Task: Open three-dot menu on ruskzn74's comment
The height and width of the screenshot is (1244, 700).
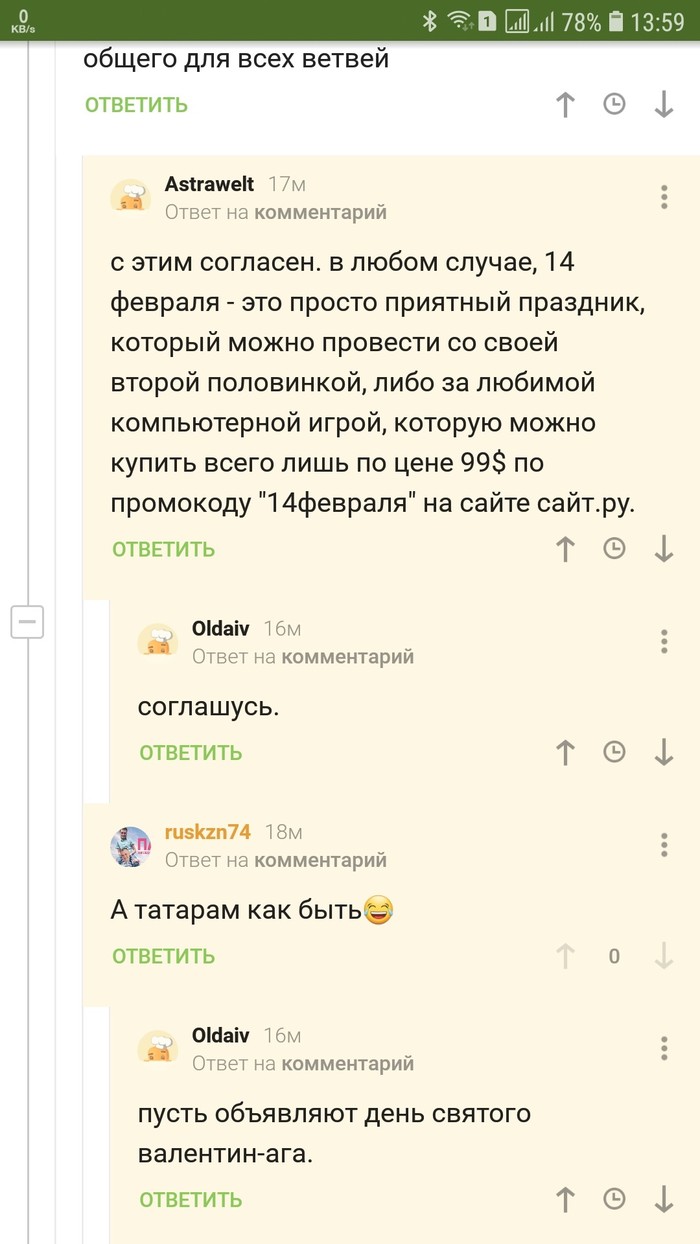Action: point(664,845)
